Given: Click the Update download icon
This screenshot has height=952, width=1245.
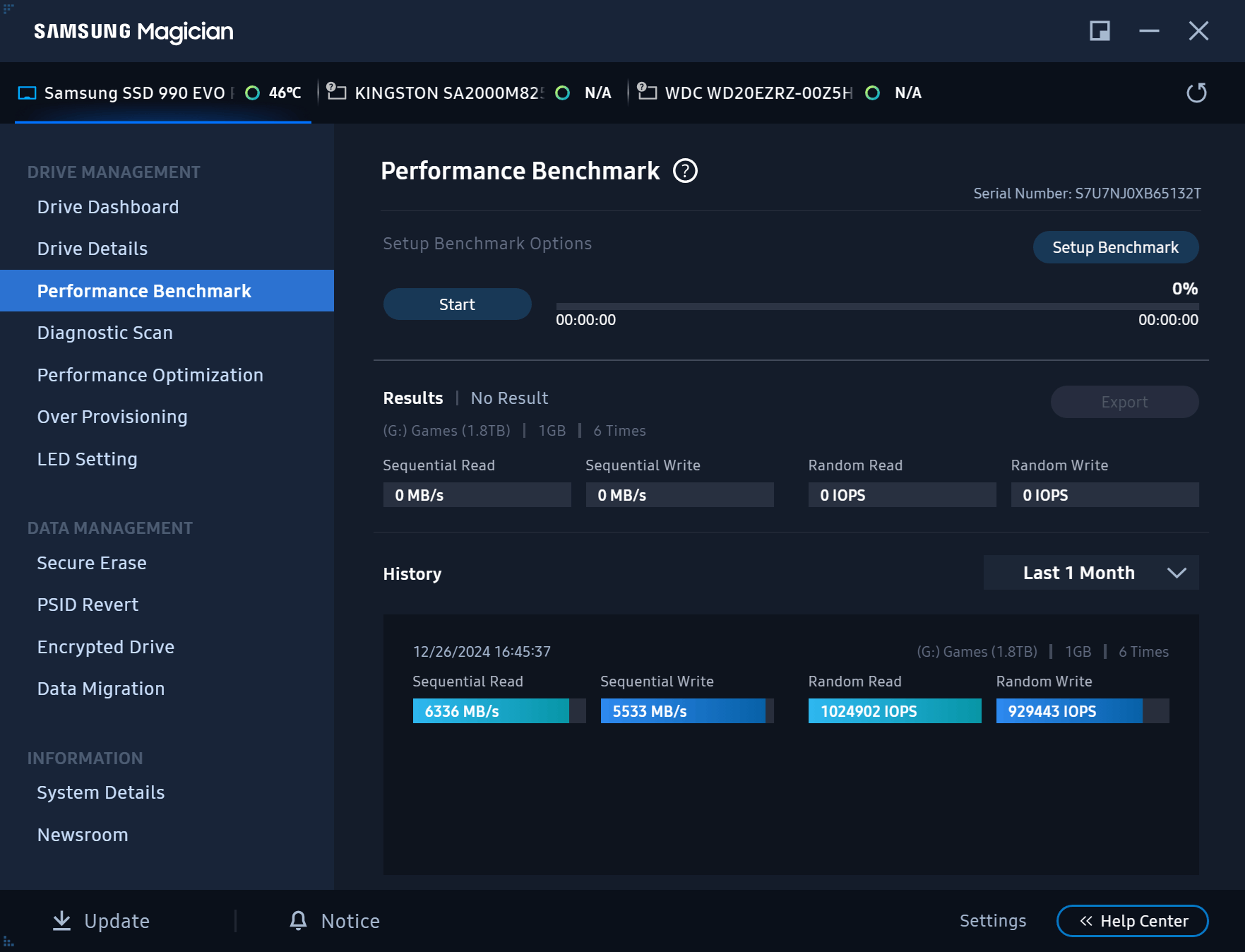Looking at the screenshot, I should [x=62, y=920].
